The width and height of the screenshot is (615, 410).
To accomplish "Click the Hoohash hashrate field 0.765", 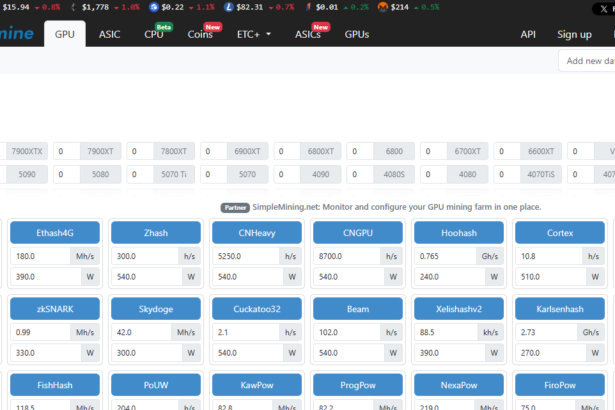I will (x=445, y=256).
